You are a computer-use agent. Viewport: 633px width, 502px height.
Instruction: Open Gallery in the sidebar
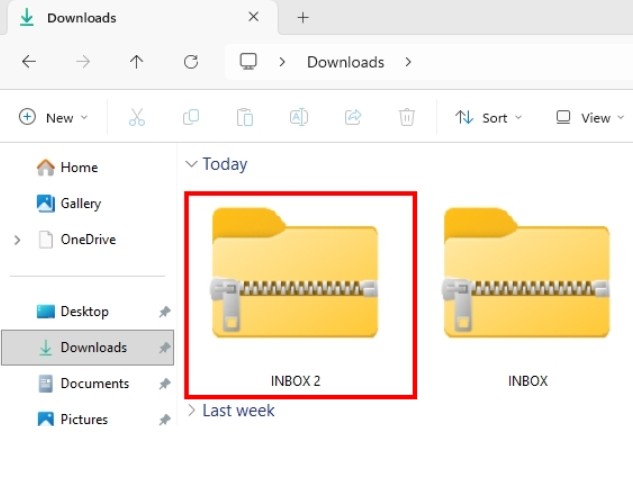[x=80, y=203]
